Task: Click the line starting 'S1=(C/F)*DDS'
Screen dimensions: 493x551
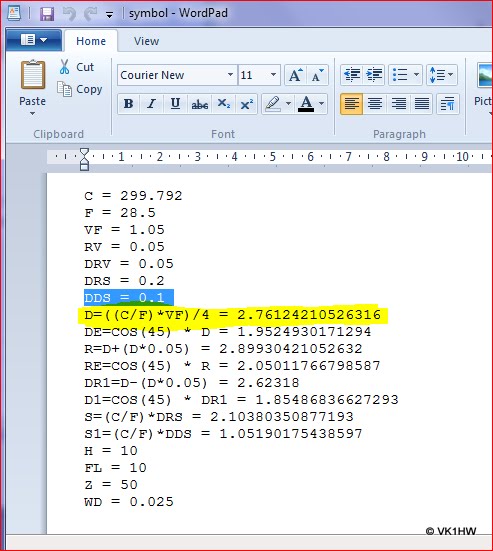Action: [x=223, y=434]
